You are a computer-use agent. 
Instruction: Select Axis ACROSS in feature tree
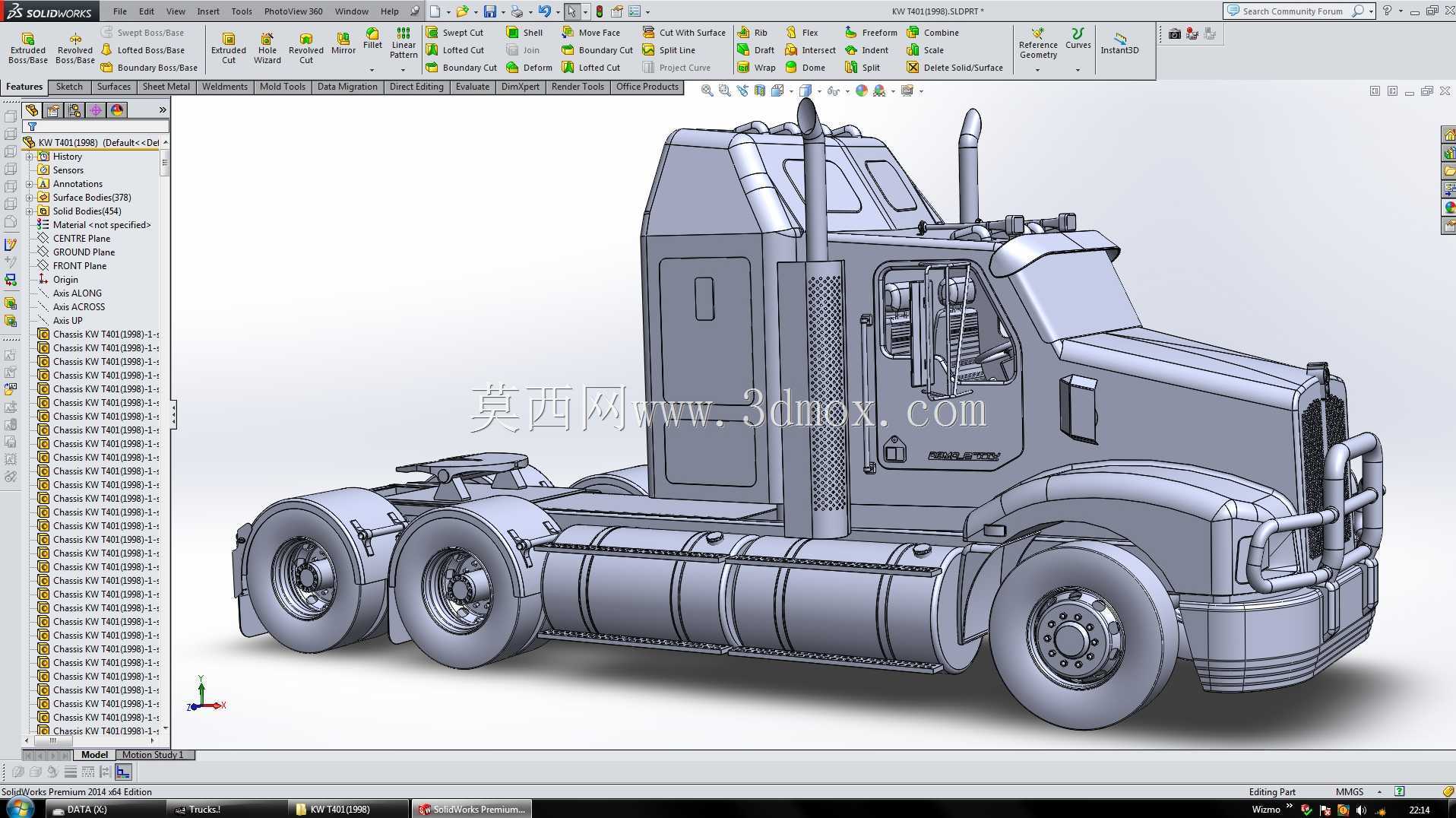[x=79, y=307]
